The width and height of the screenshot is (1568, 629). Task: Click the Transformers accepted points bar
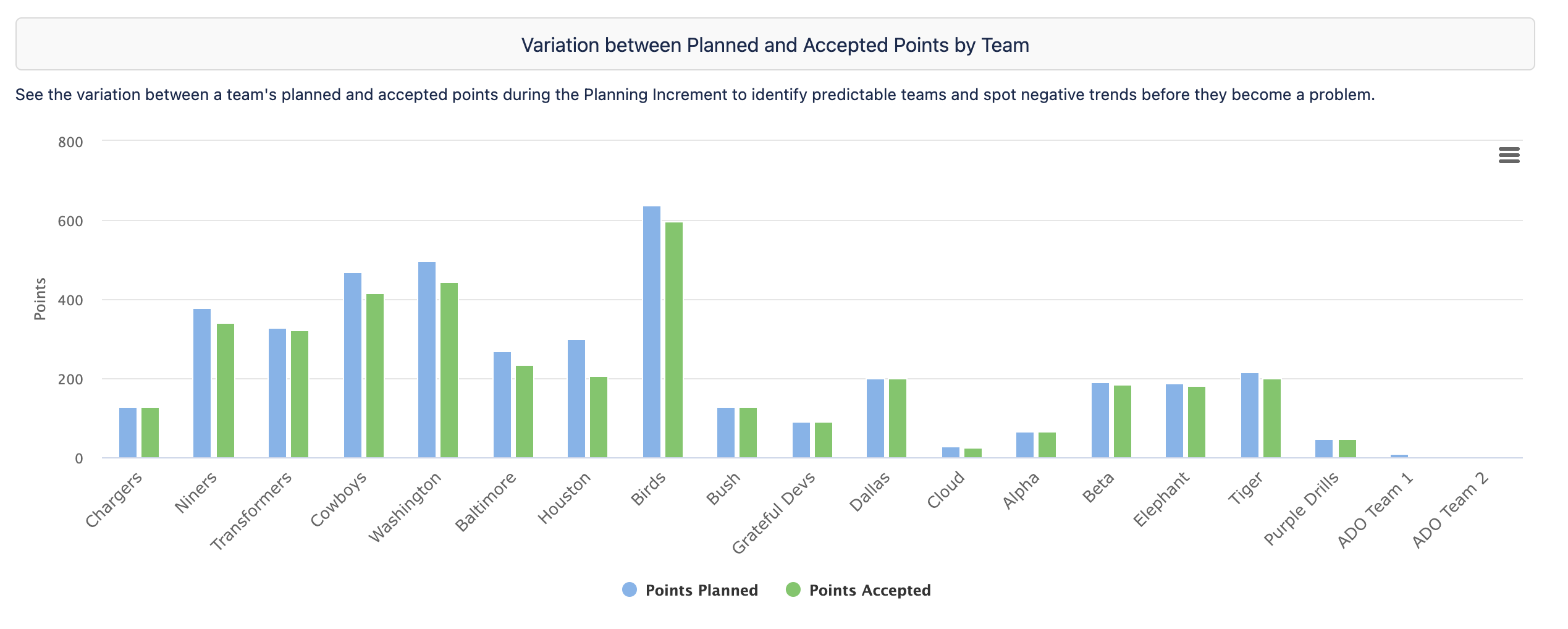coord(300,394)
